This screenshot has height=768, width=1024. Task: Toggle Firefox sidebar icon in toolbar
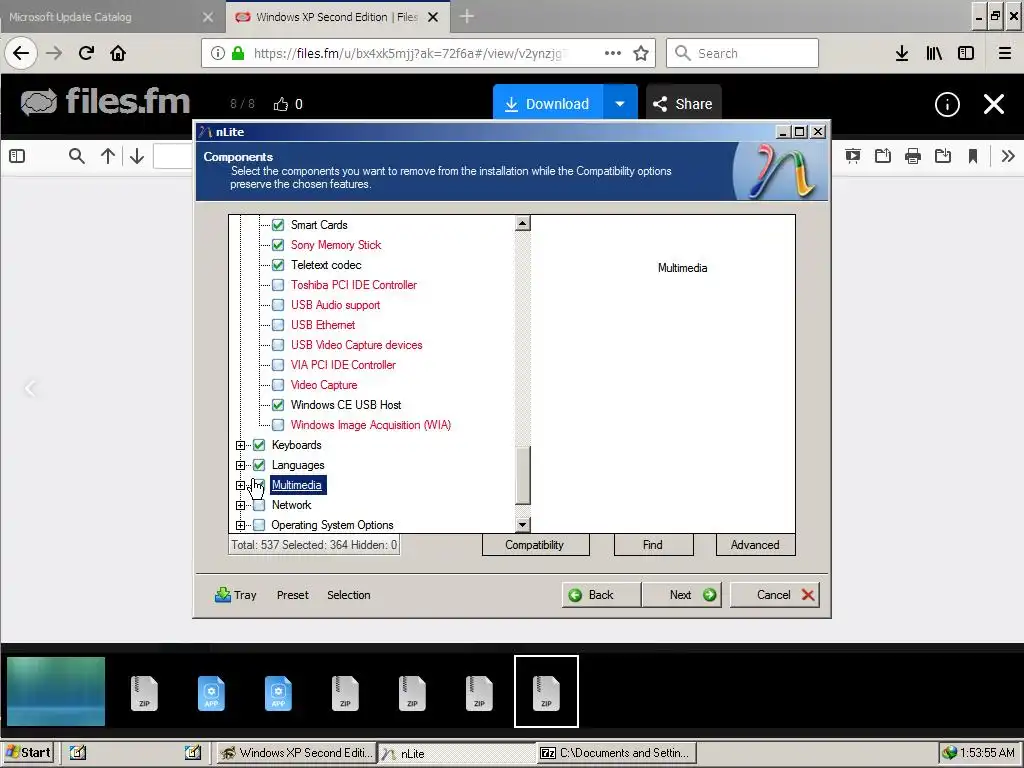[x=966, y=53]
